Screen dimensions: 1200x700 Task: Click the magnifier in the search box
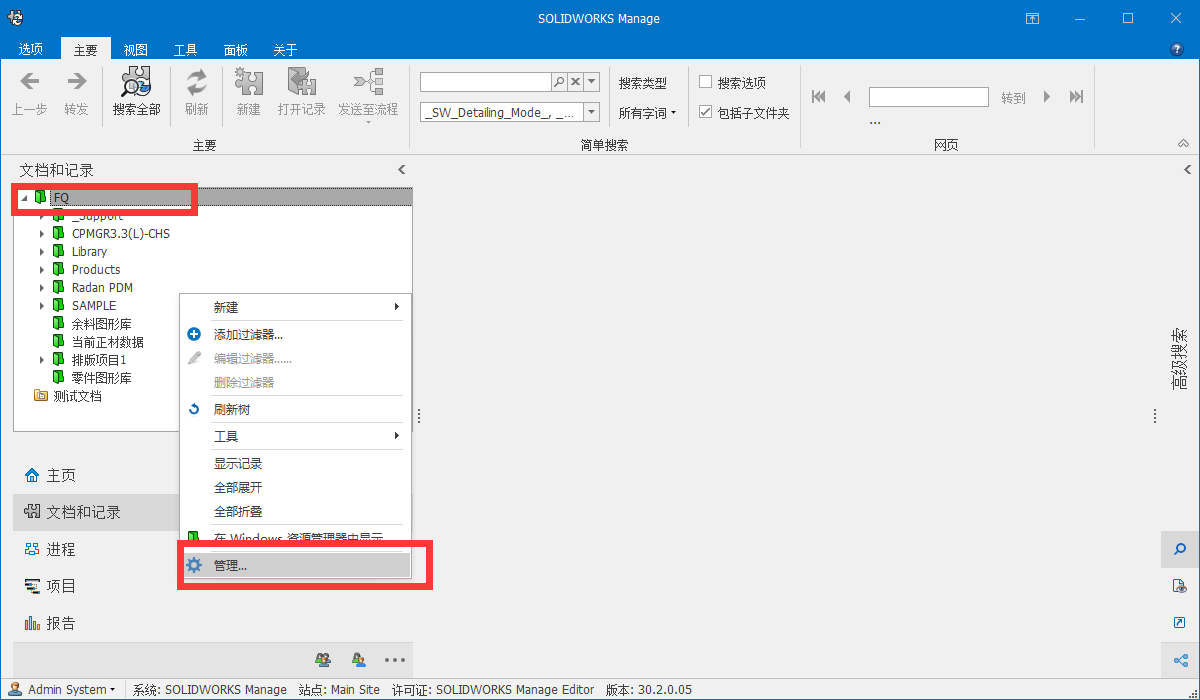(x=560, y=82)
